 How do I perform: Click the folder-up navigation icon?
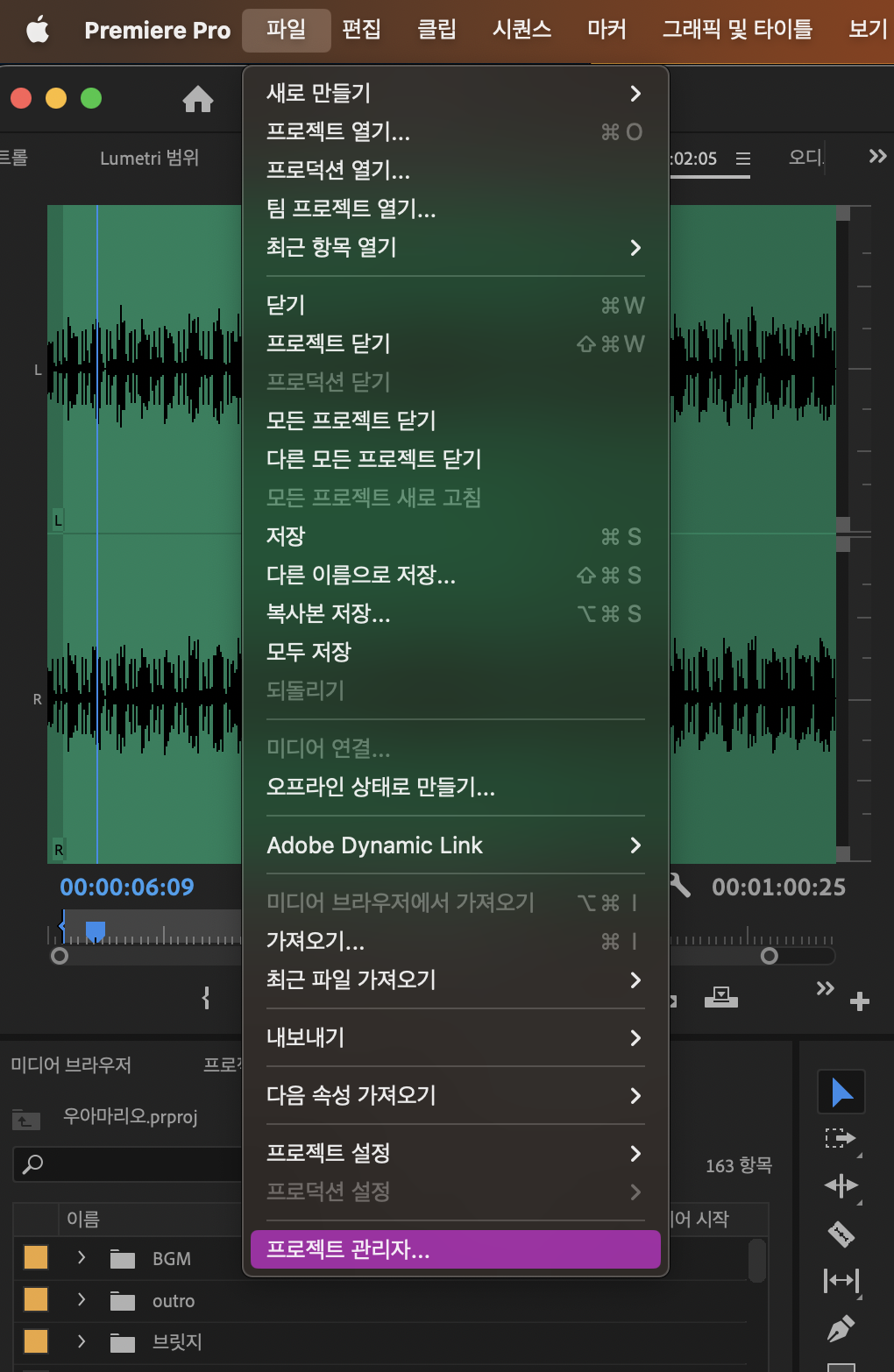click(26, 1119)
